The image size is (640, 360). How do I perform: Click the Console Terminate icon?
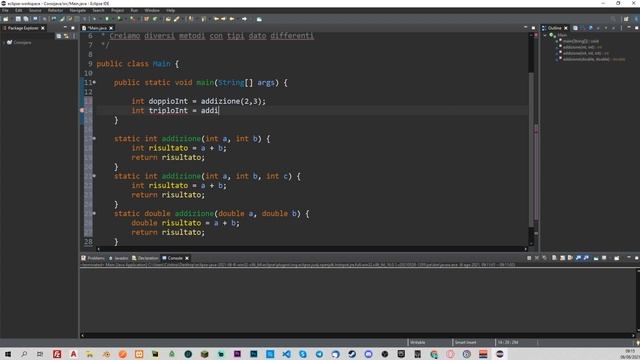[x=529, y=258]
